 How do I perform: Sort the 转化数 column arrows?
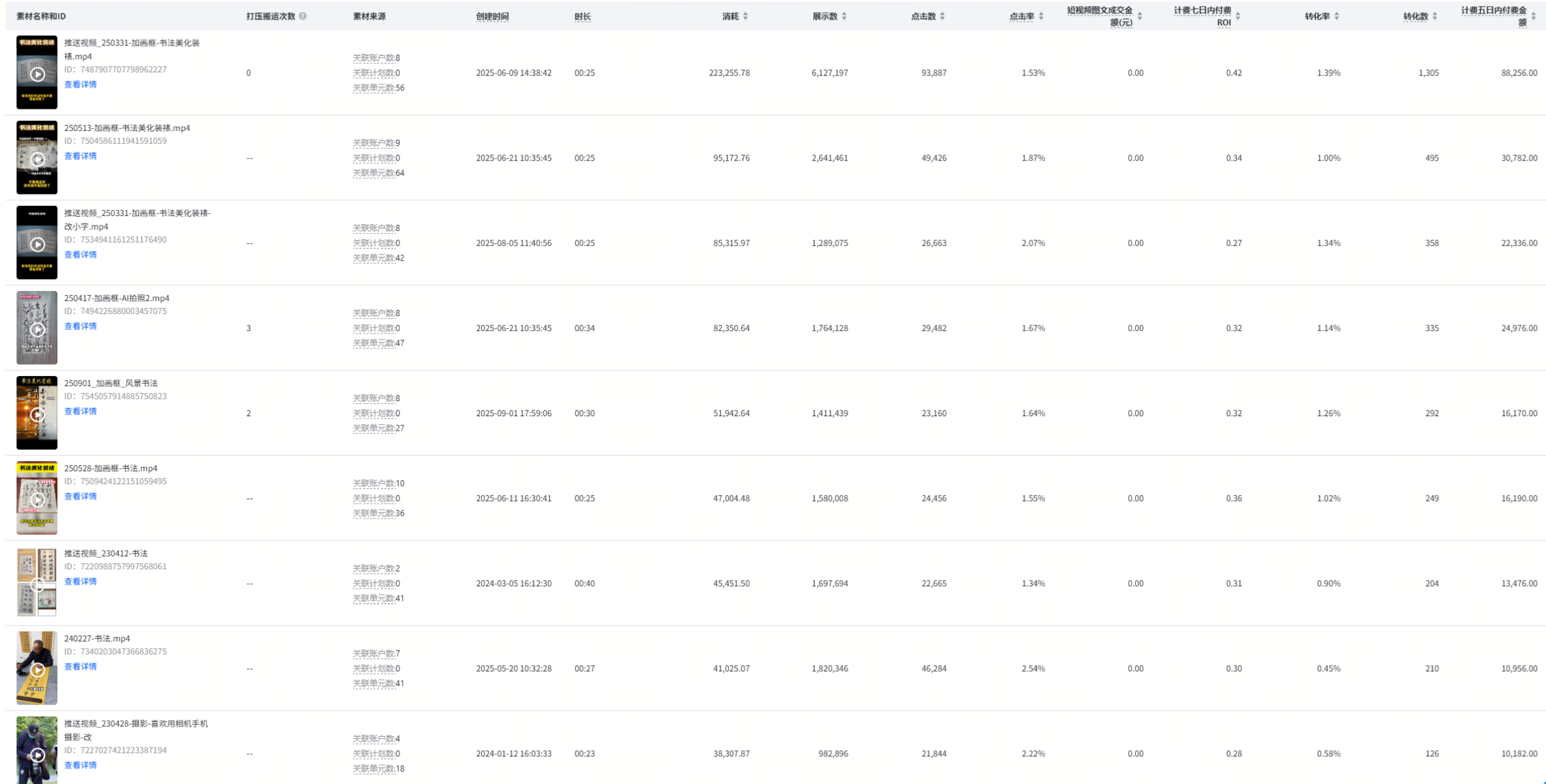tap(1435, 16)
